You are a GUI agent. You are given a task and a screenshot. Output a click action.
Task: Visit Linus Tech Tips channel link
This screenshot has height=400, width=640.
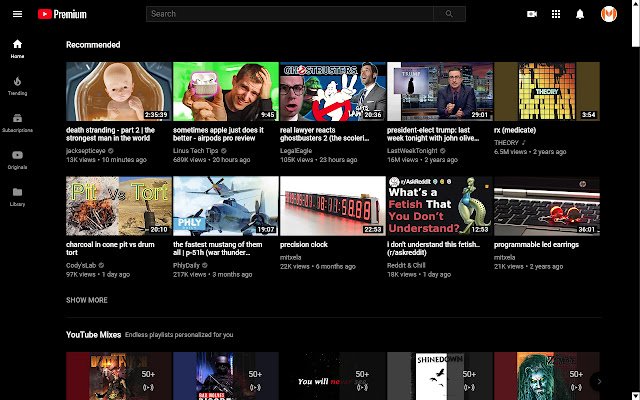[x=196, y=151]
